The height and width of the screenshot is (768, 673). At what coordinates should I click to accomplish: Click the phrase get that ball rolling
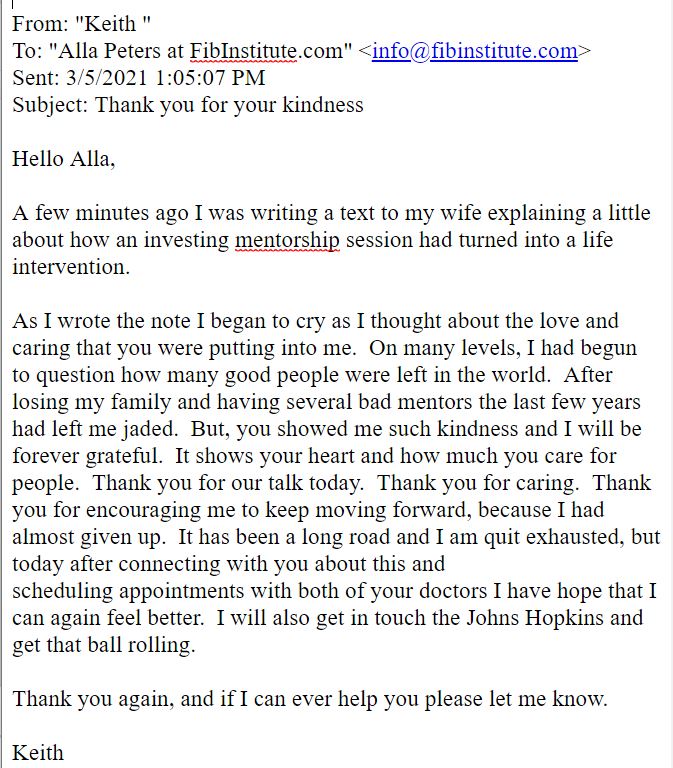point(104,645)
